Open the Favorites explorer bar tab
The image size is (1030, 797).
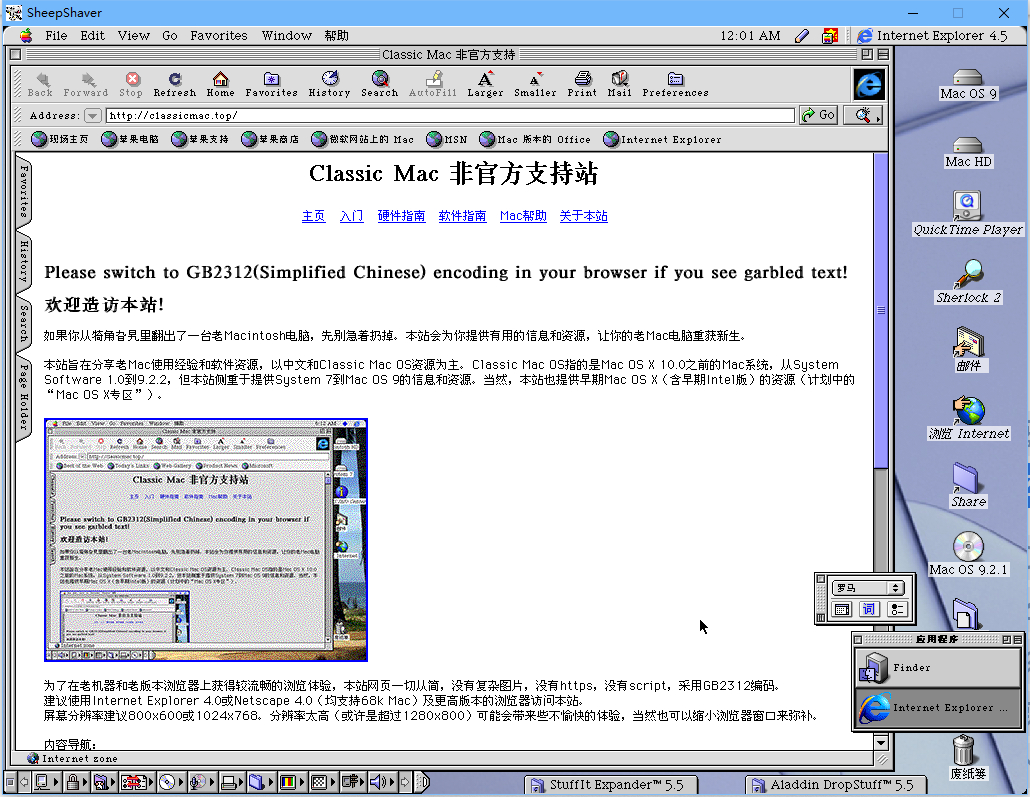point(24,192)
